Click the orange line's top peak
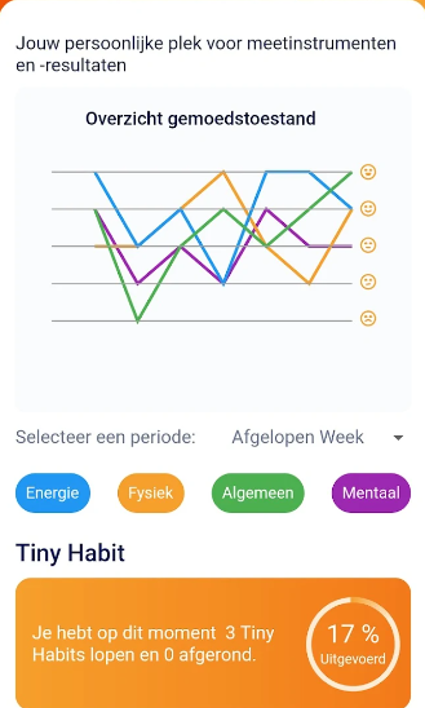This screenshot has width=425, height=708. tap(224, 172)
